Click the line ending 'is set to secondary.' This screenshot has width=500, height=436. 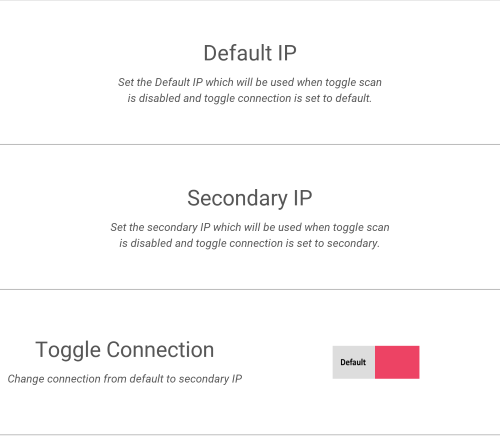coord(250,243)
